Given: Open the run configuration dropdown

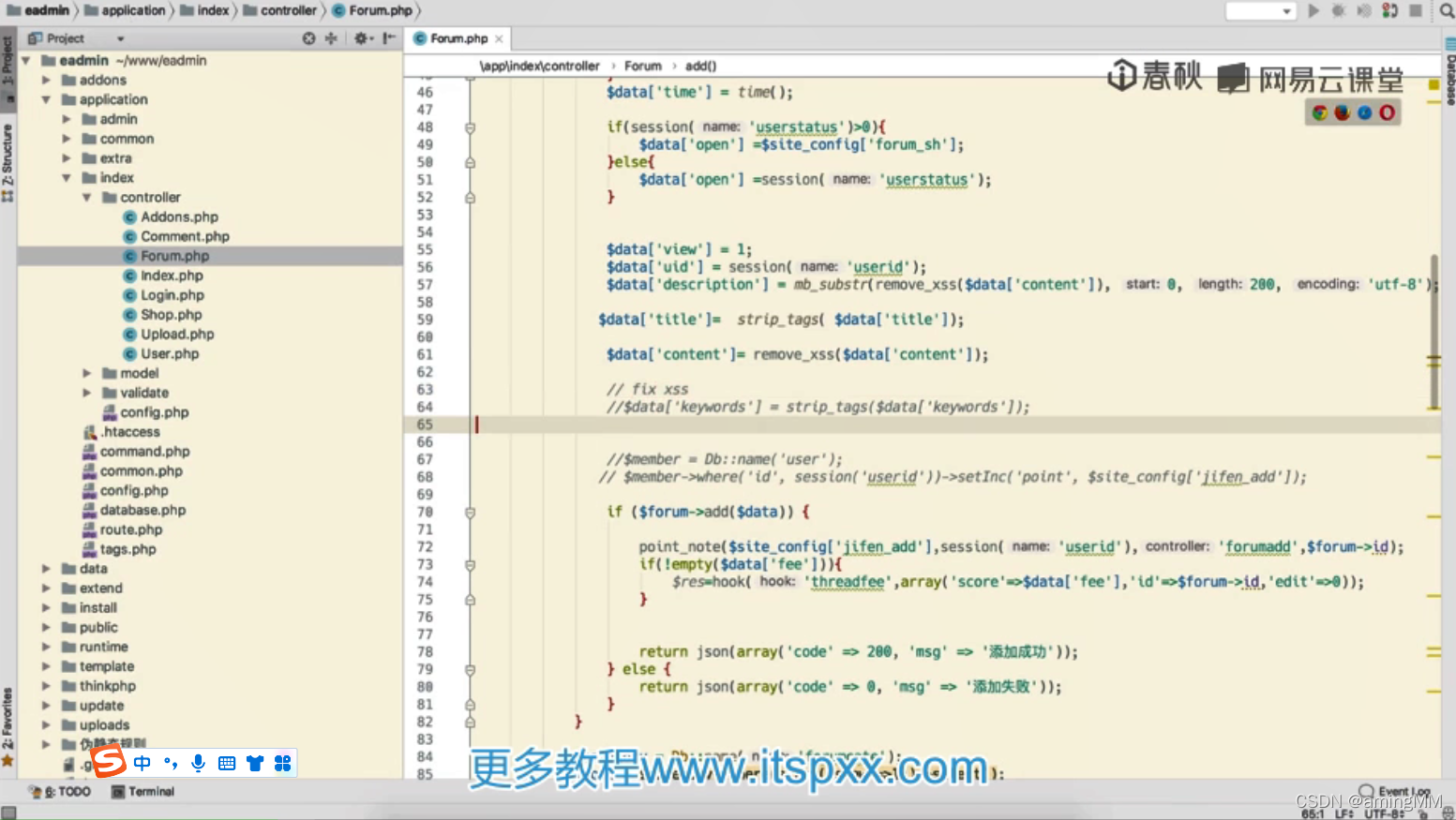Looking at the screenshot, I should coord(1261,11).
